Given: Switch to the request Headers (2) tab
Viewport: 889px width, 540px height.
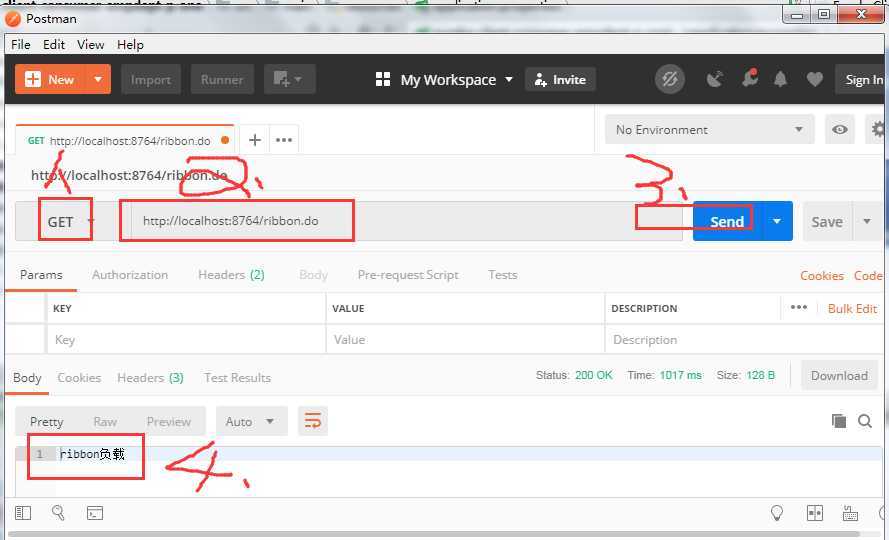Looking at the screenshot, I should point(231,275).
